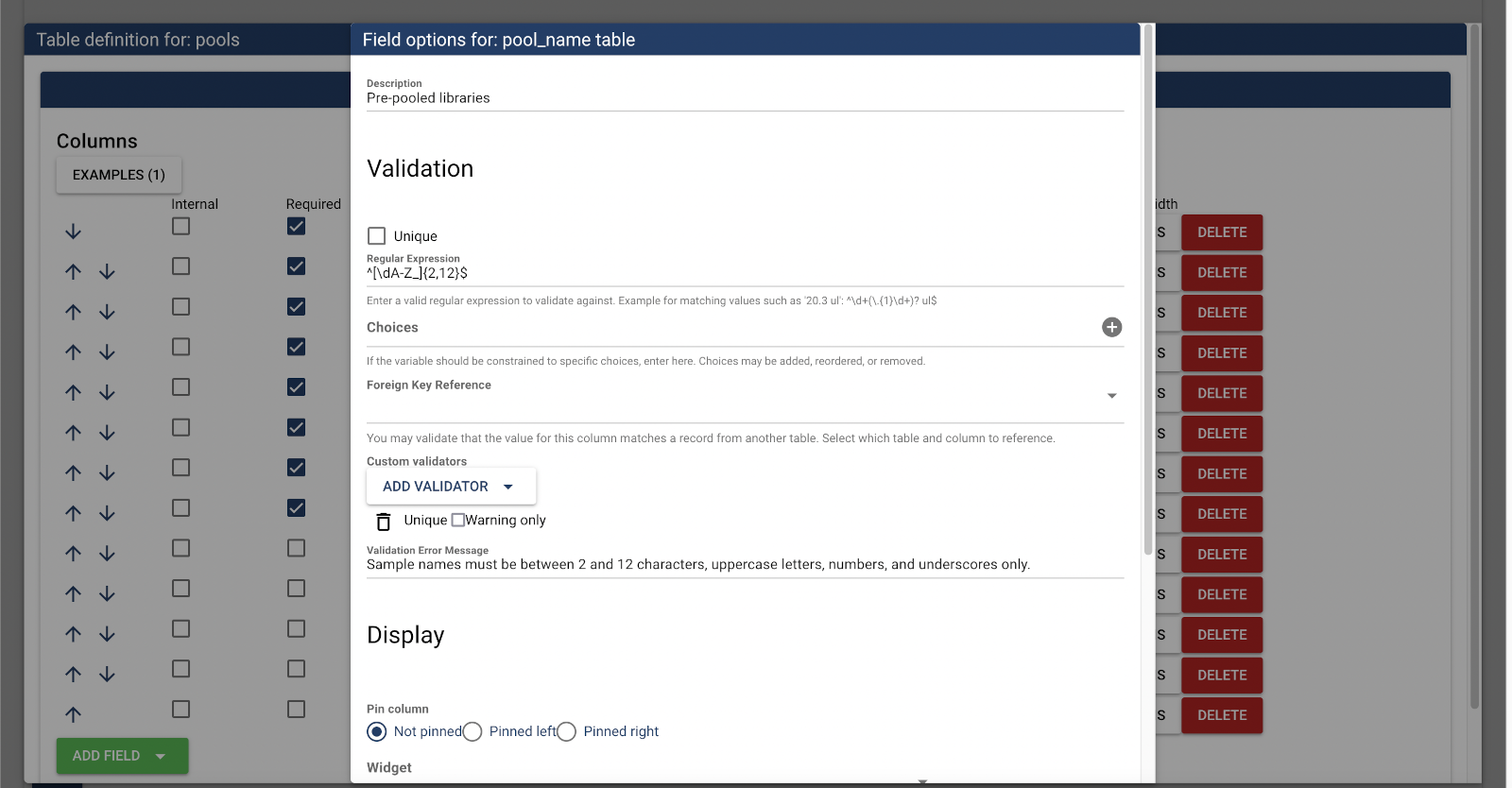Move the third column row down

[107, 312]
